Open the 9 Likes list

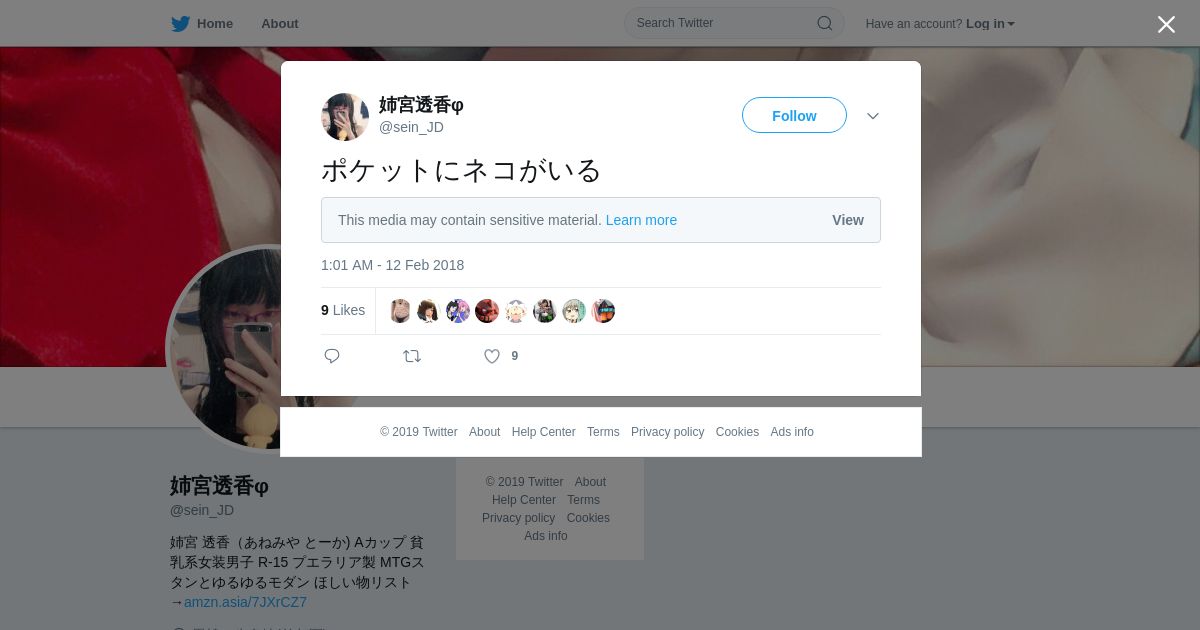(343, 310)
